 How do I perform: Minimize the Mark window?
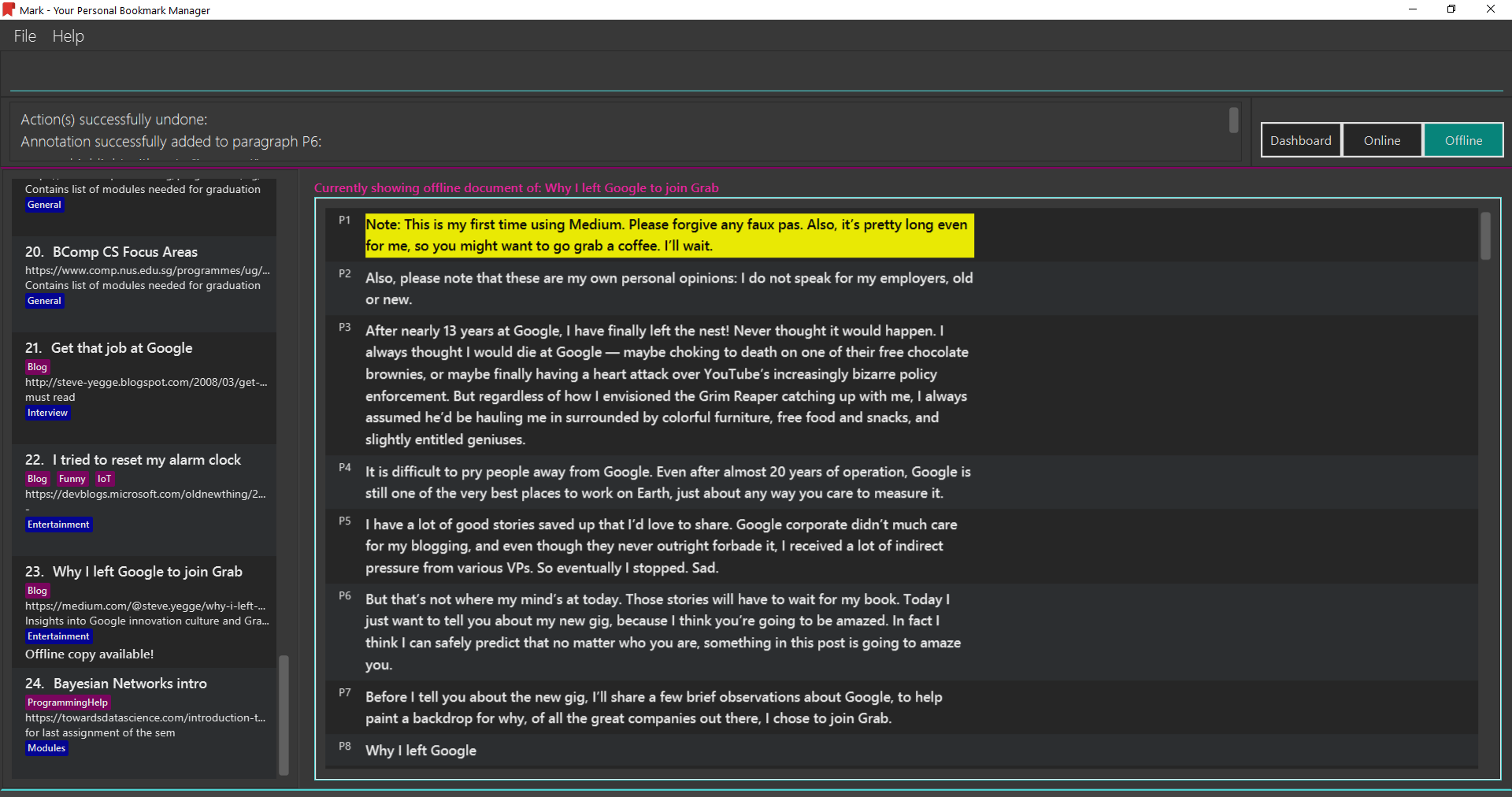pos(1413,9)
